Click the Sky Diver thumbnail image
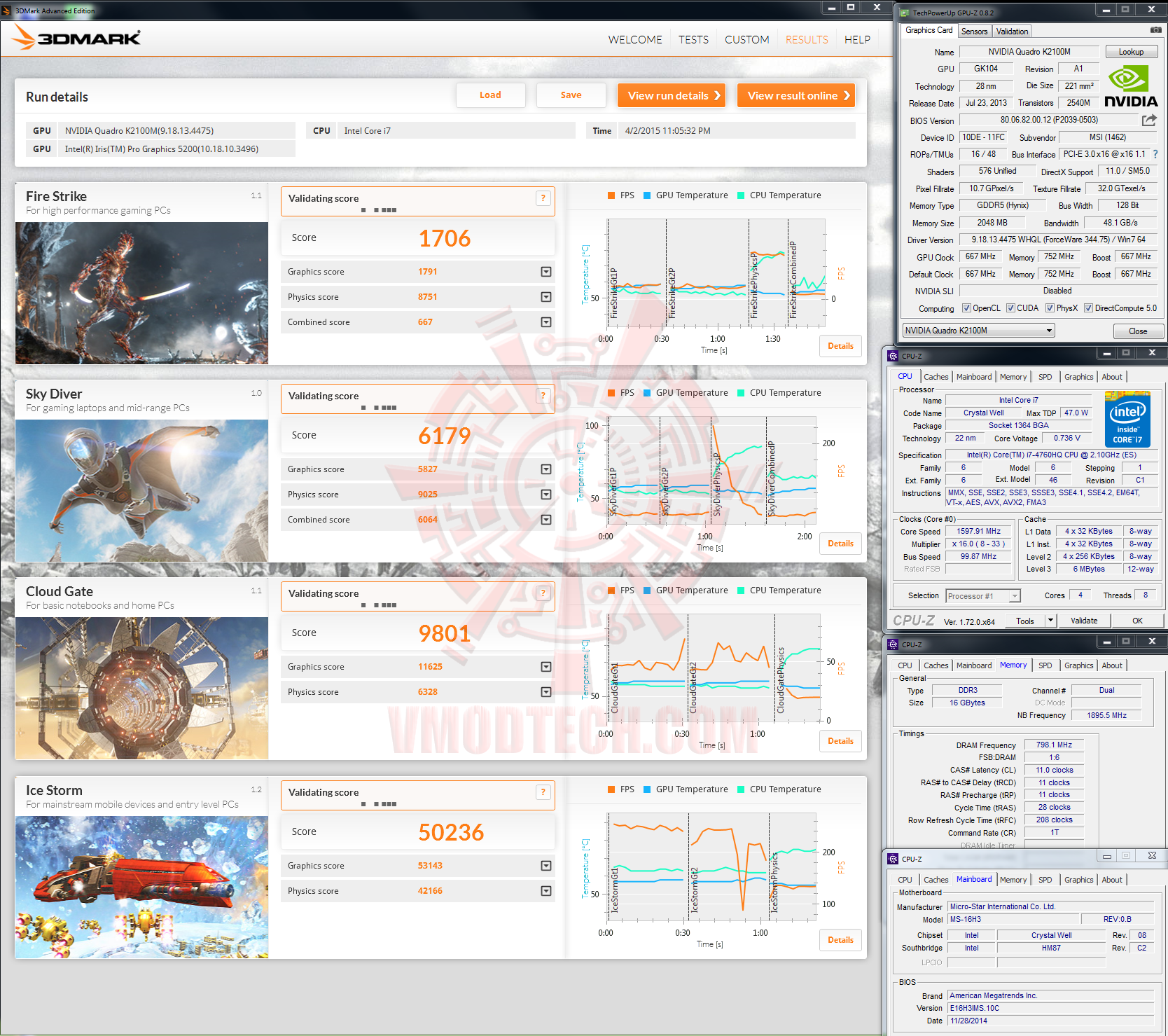Image resolution: width=1168 pixels, height=1036 pixels. click(x=141, y=490)
